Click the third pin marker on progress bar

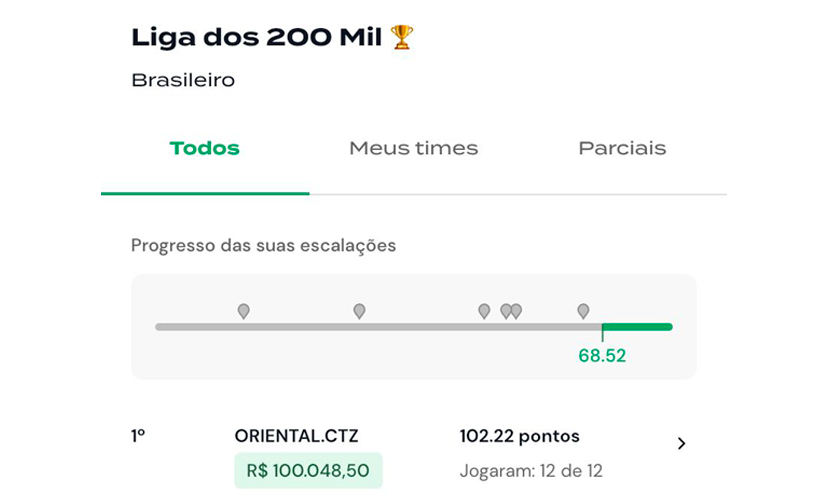click(x=484, y=311)
